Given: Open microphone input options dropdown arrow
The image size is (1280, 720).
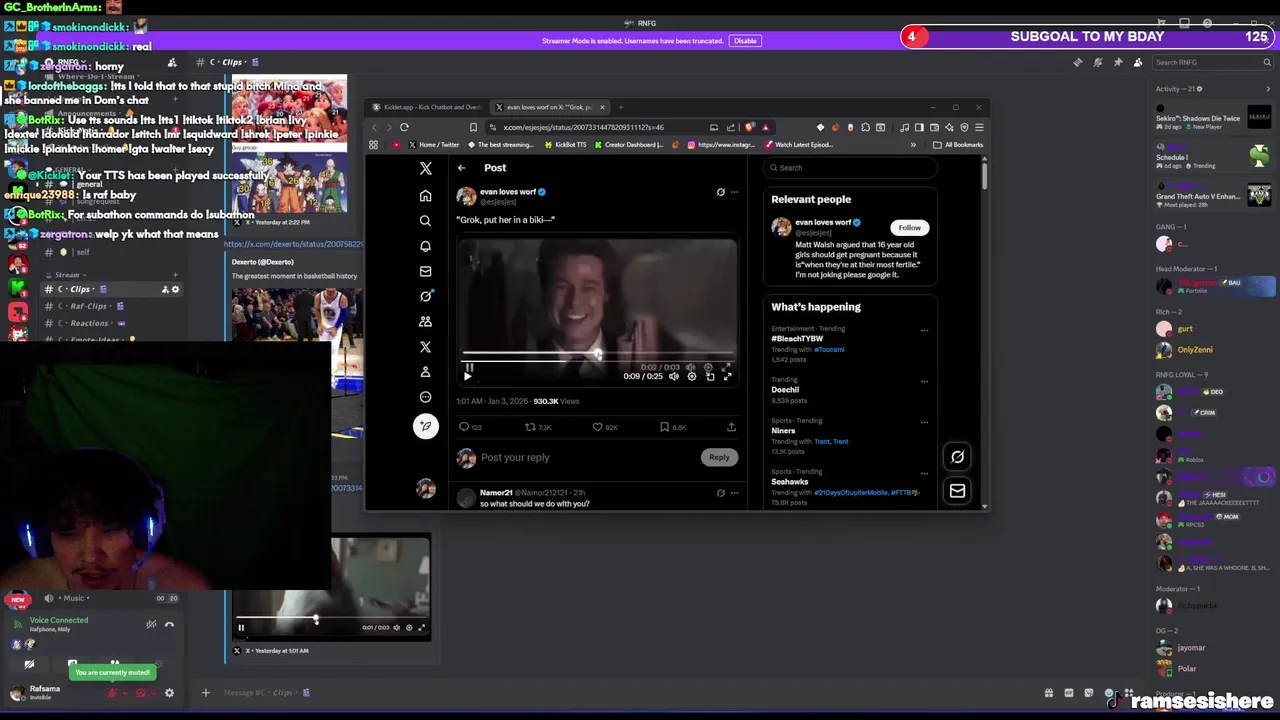Looking at the screenshot, I should (x=124, y=693).
